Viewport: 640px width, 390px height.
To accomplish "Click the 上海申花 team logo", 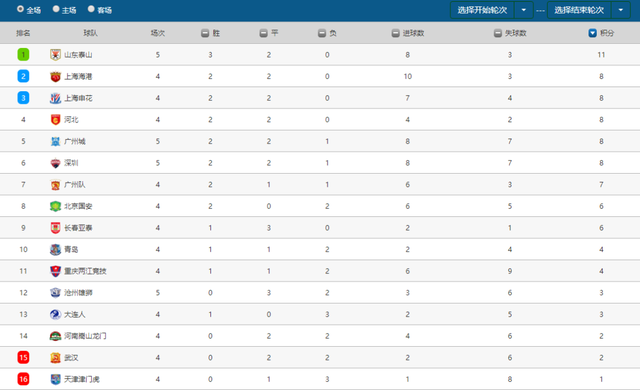I will 56,98.
